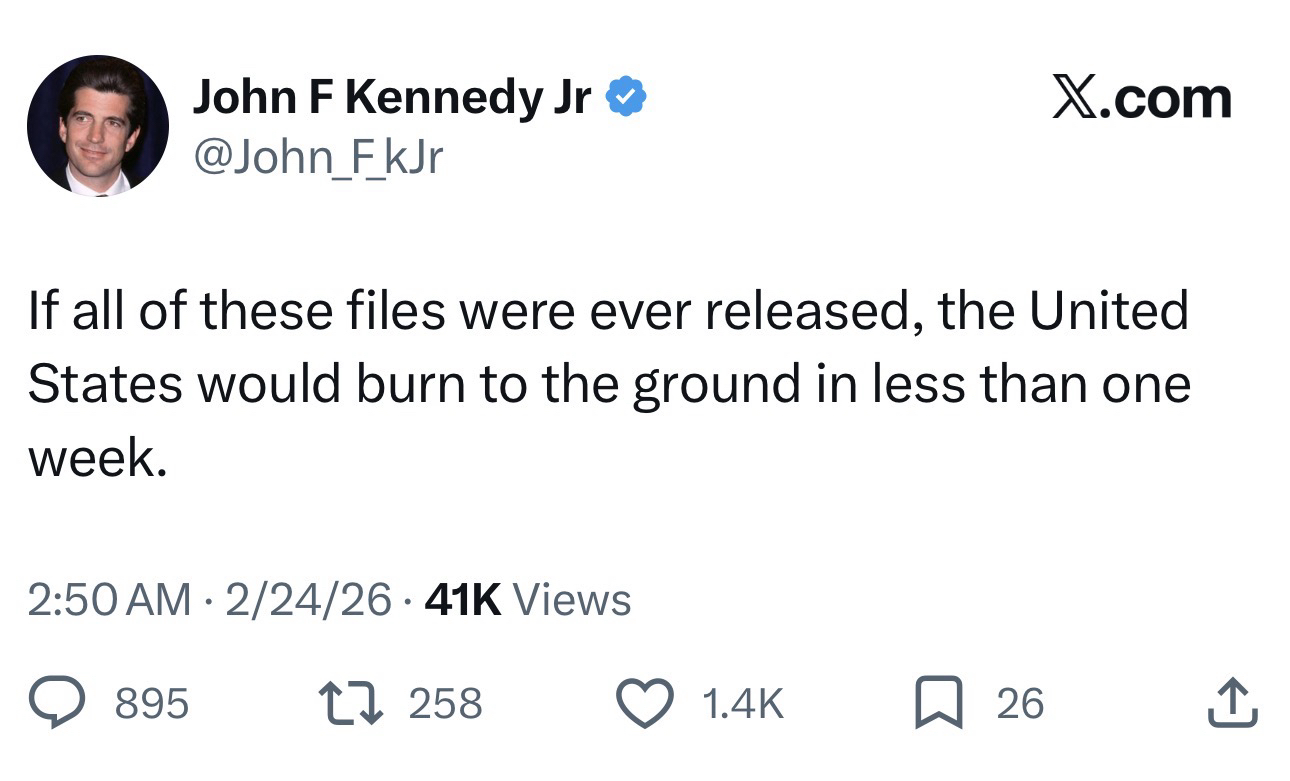
Task: Click the share upload icon
Action: [x=1234, y=702]
